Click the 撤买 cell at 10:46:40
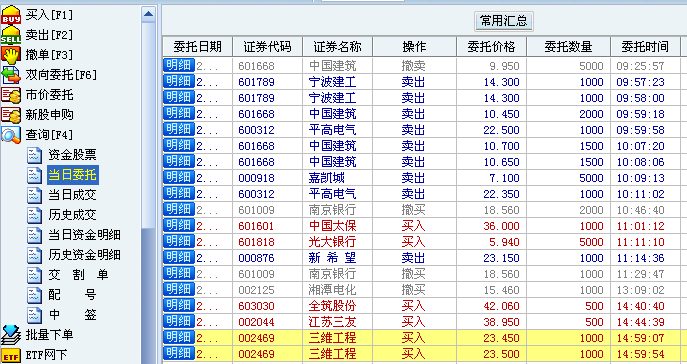 tap(414, 210)
